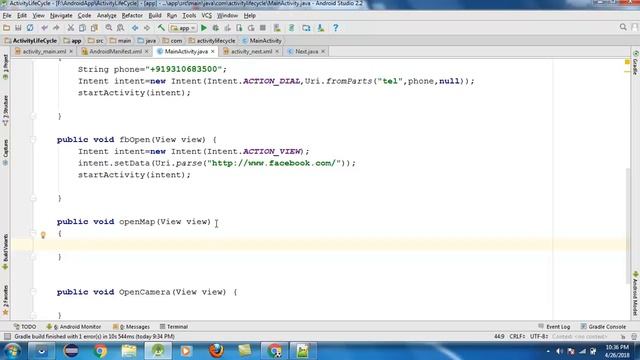This screenshot has width=640, height=360.
Task: Toggle the Favorites side panel
Action: pos(5,300)
